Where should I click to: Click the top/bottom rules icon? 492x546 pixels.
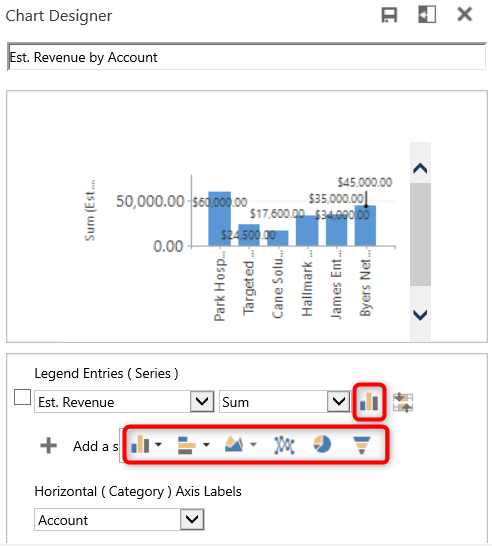[403, 402]
